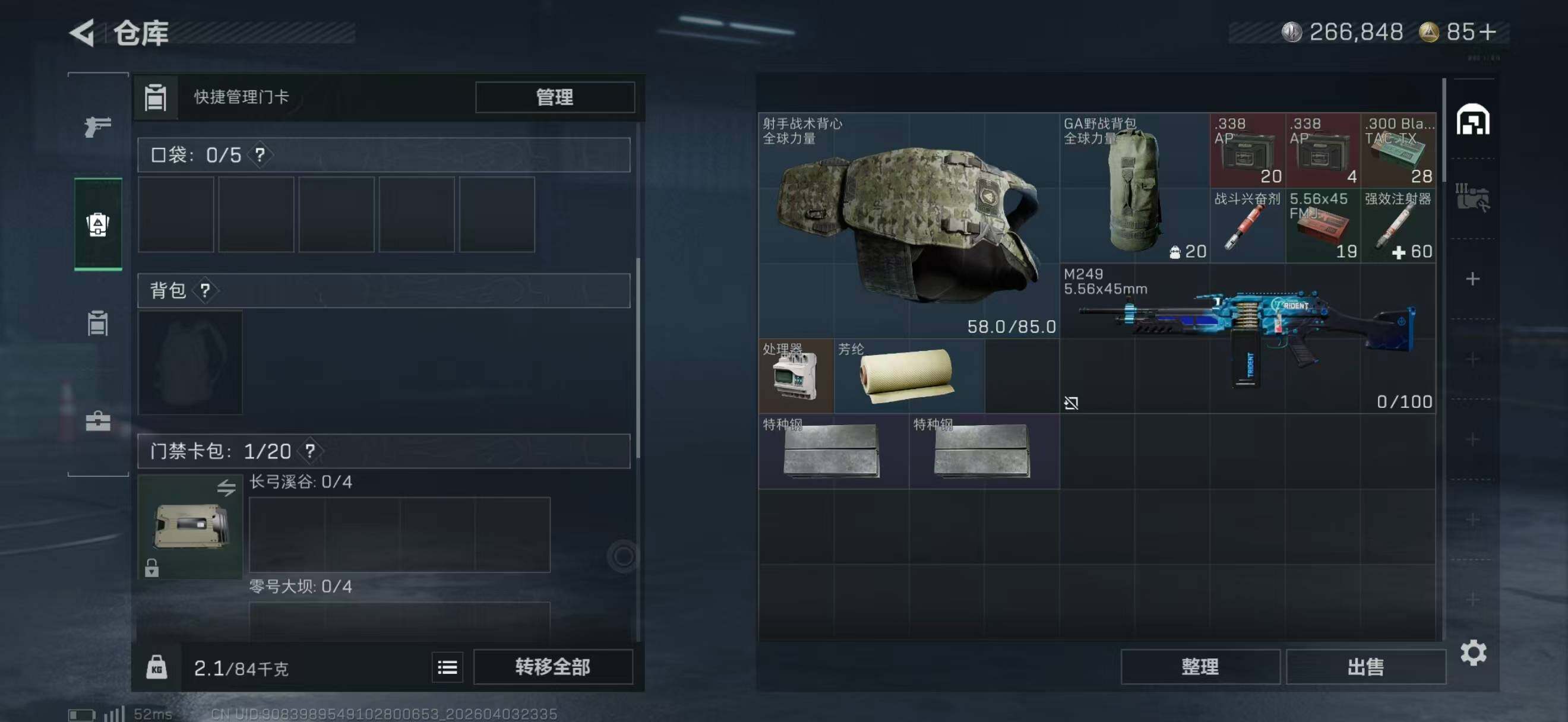The image size is (1568, 722).
Task: Open the weapons pistol tab in sidebar
Action: pyautogui.click(x=97, y=126)
